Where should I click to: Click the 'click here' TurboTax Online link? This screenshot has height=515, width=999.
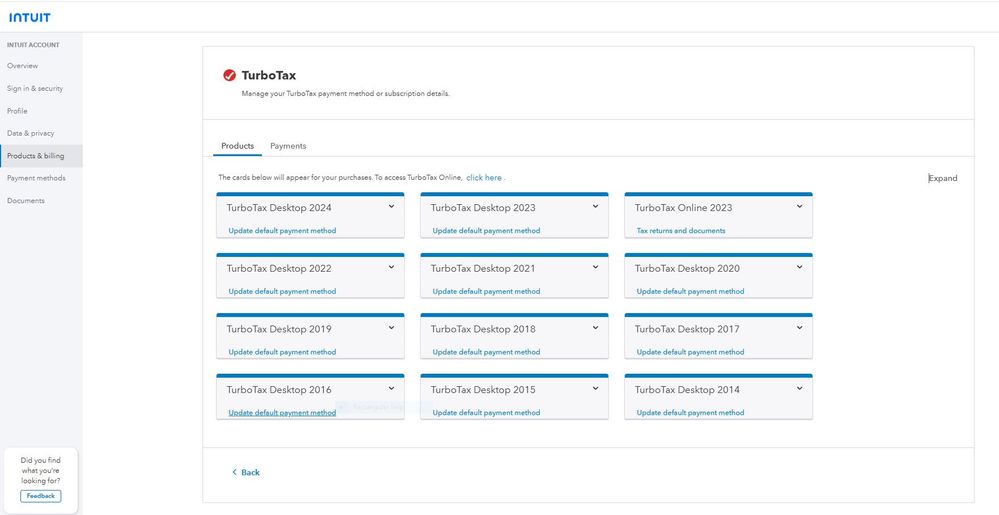click(484, 178)
